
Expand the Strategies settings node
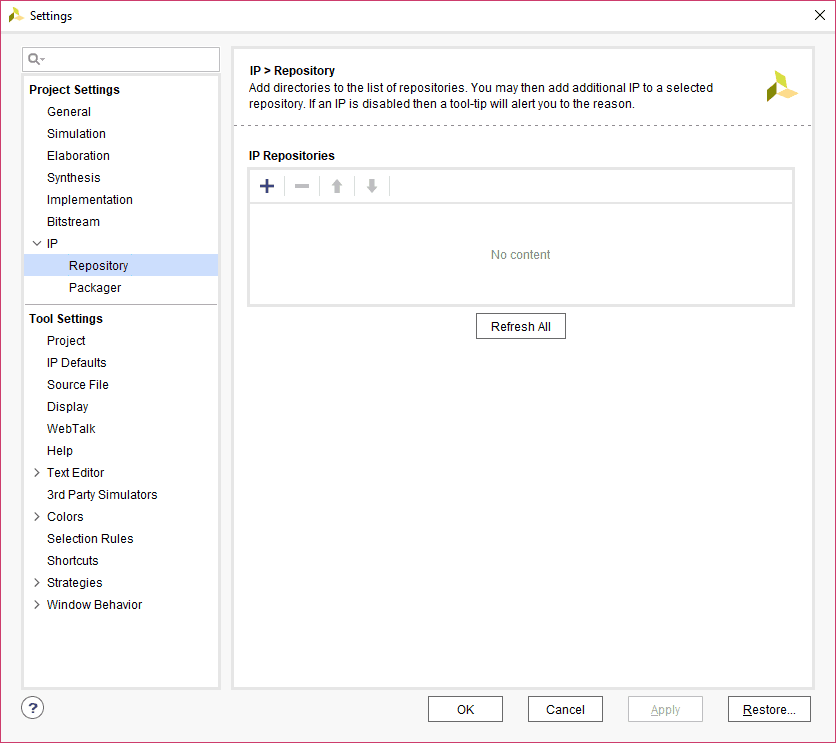point(37,583)
